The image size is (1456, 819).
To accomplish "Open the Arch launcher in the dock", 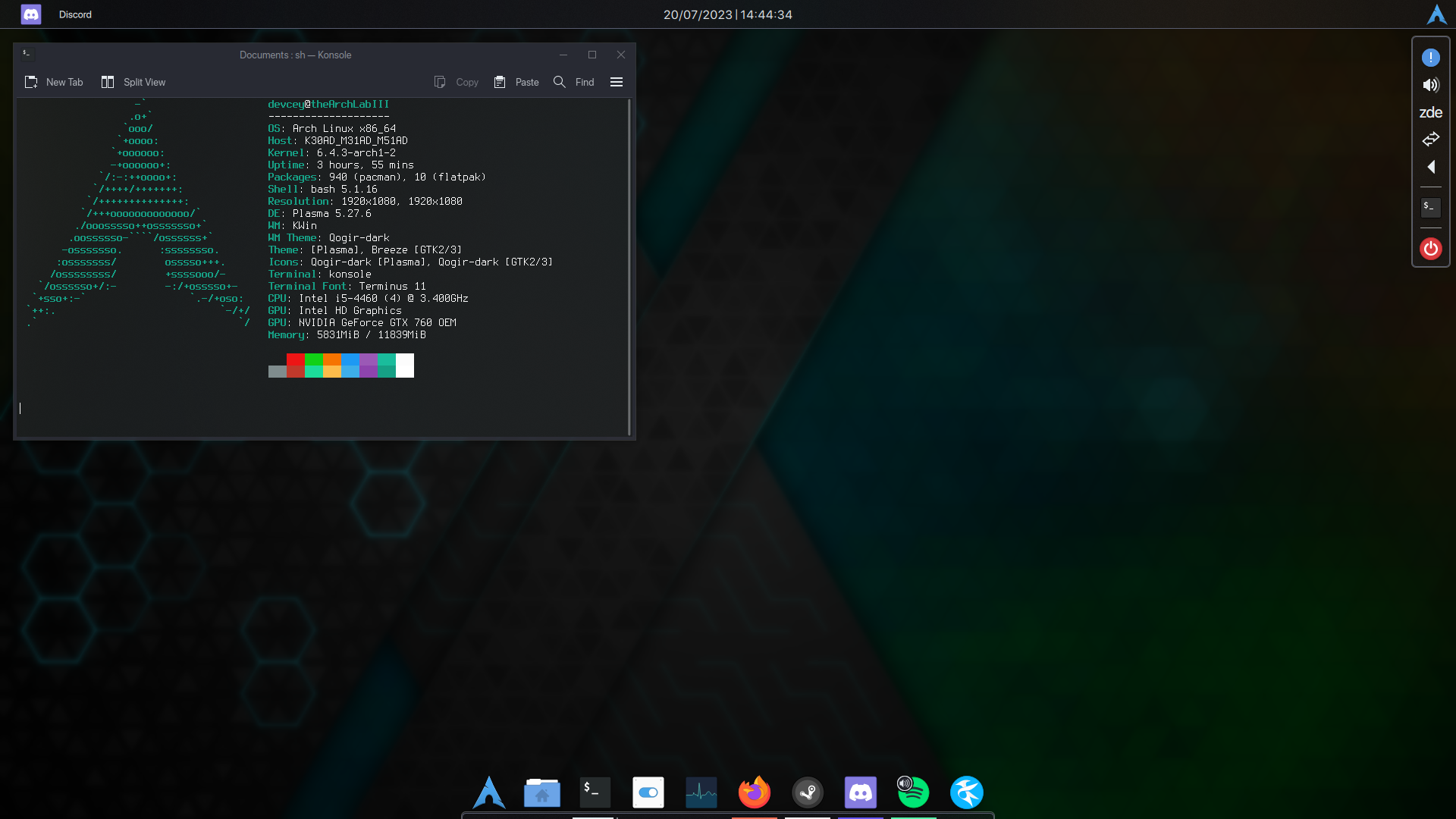I will pyautogui.click(x=489, y=792).
